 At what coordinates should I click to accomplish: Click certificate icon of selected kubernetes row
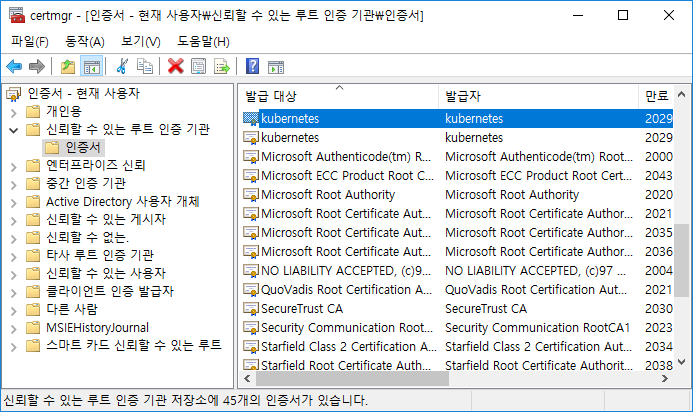coord(251,118)
